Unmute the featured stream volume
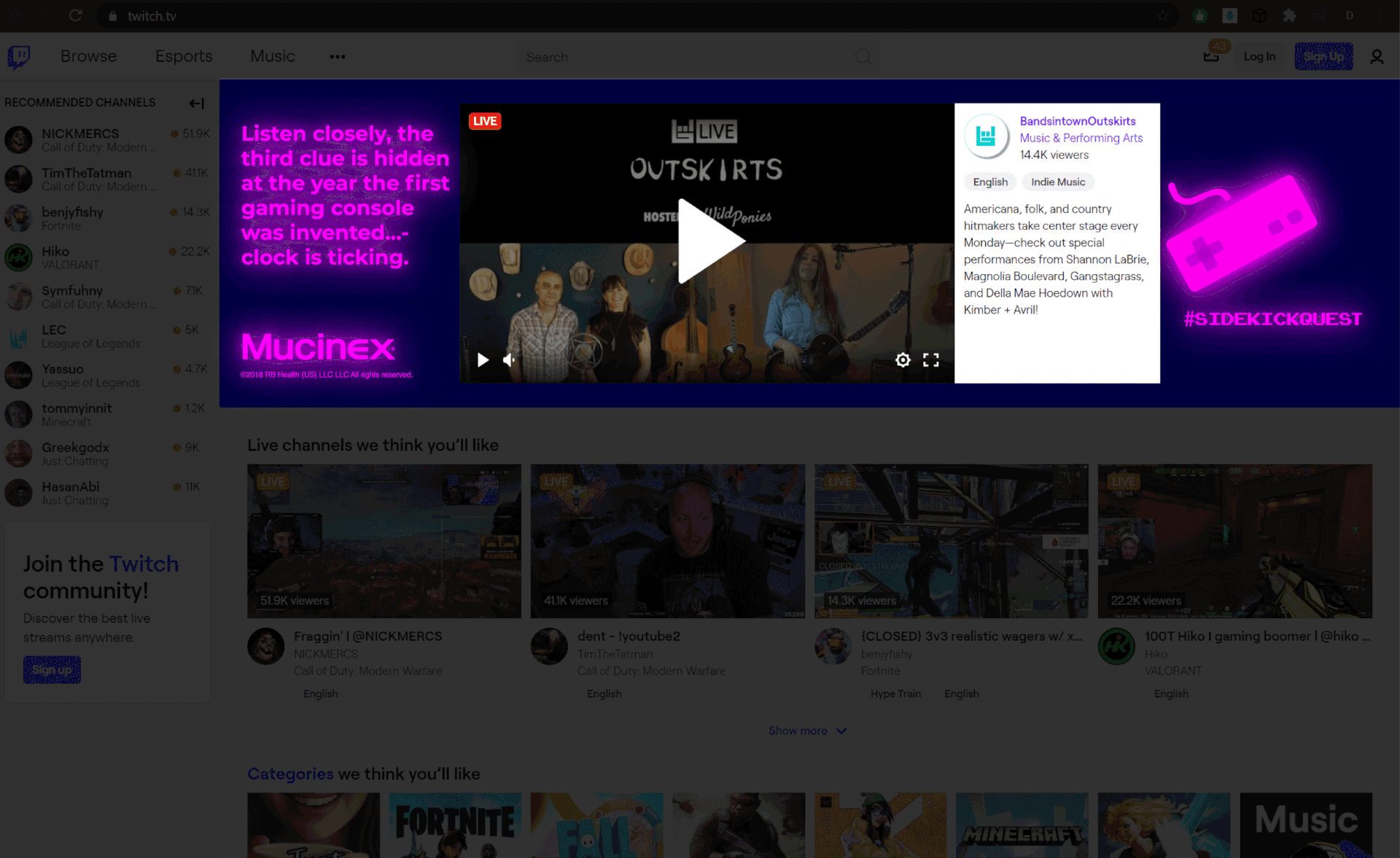This screenshot has height=858, width=1400. 509,360
